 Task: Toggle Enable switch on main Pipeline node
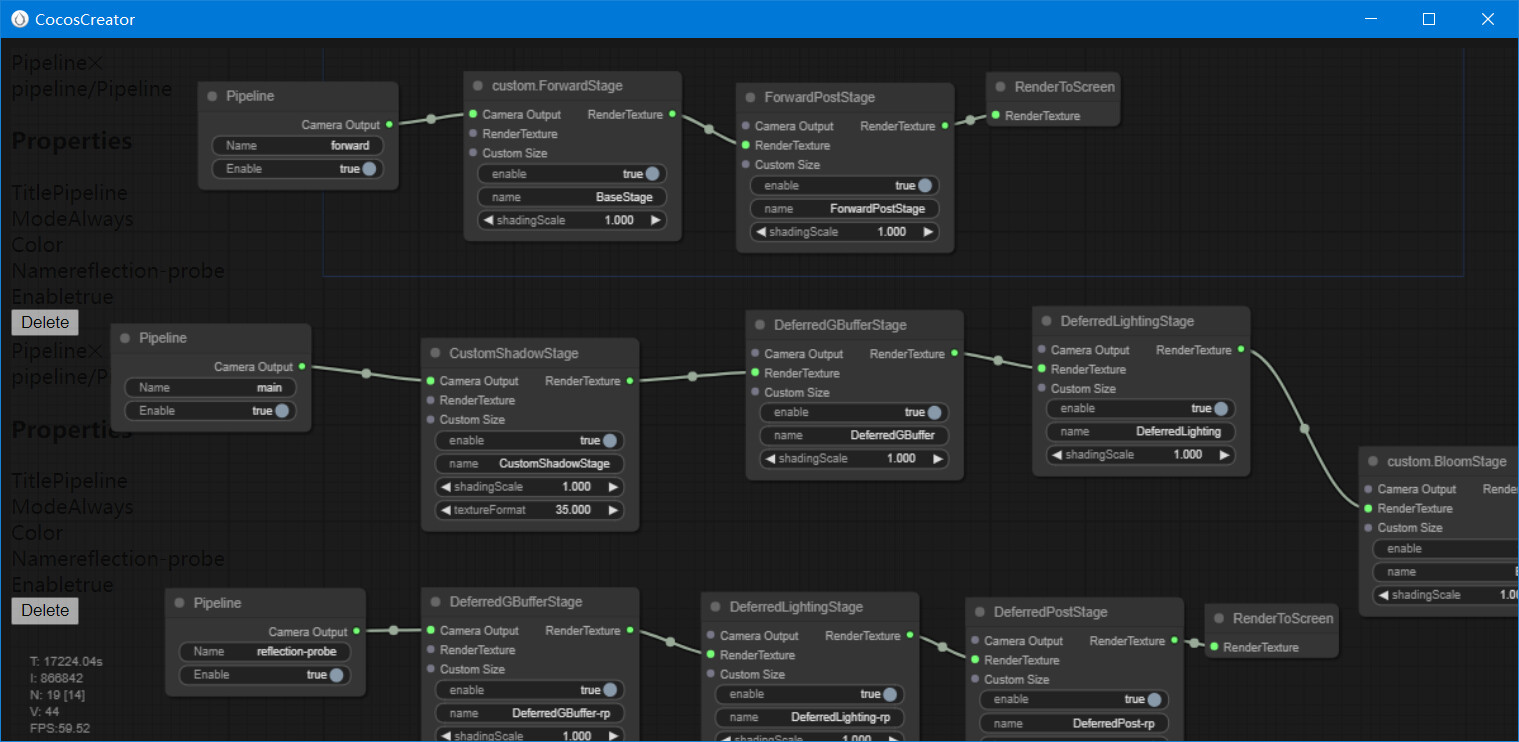[x=282, y=411]
